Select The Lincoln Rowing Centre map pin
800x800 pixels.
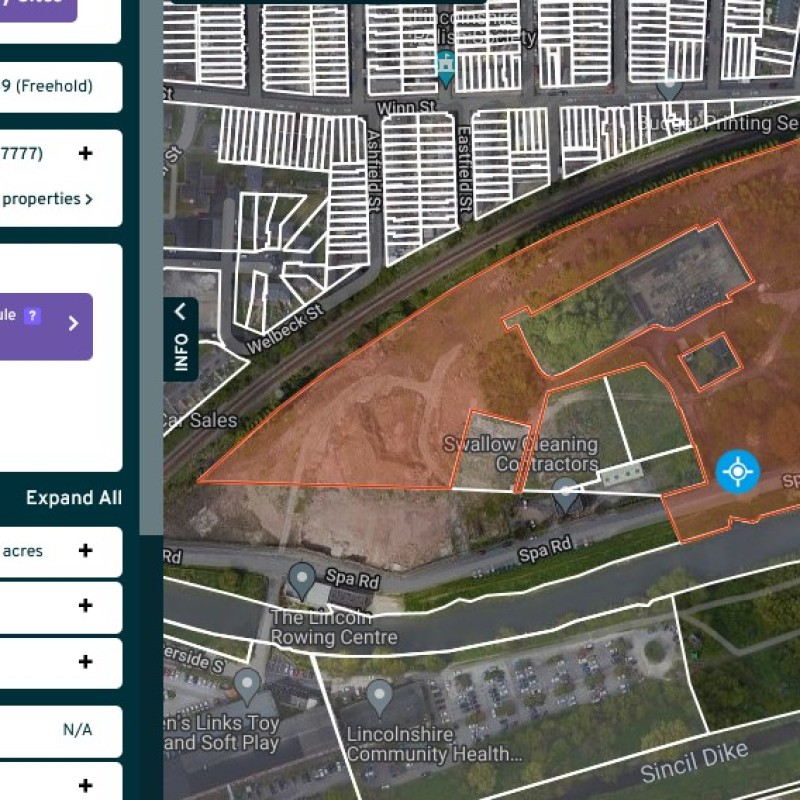pyautogui.click(x=301, y=579)
